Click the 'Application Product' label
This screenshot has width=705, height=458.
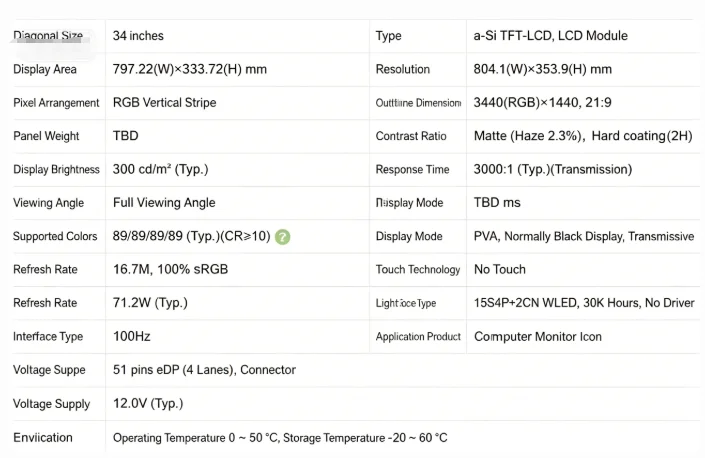[418, 337]
